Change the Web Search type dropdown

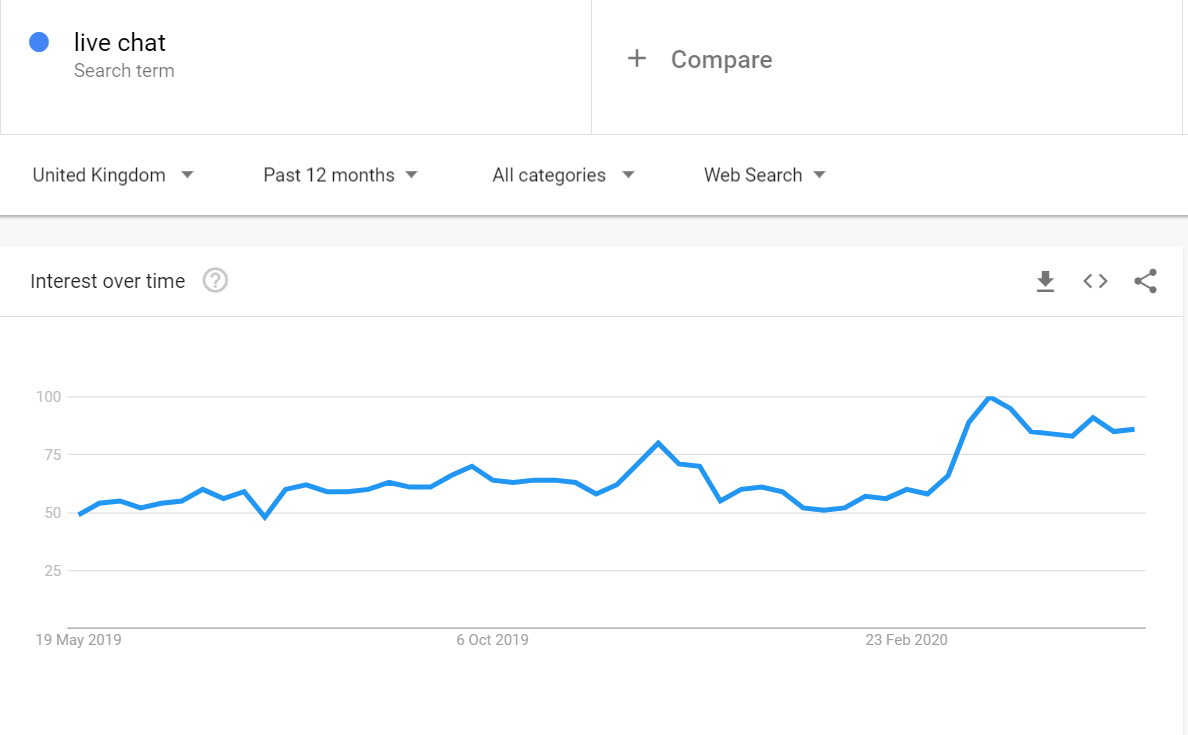point(764,175)
